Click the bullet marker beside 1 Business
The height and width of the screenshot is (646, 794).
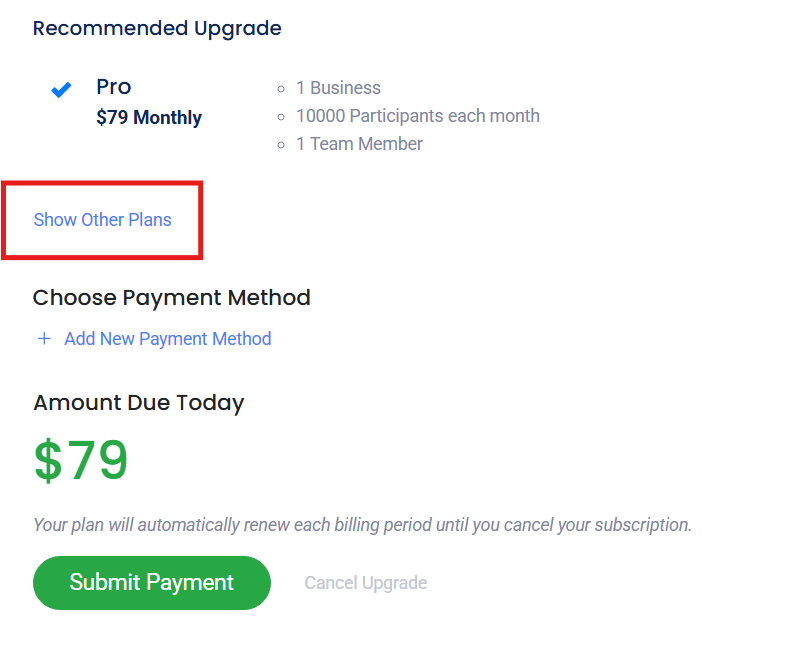point(282,89)
